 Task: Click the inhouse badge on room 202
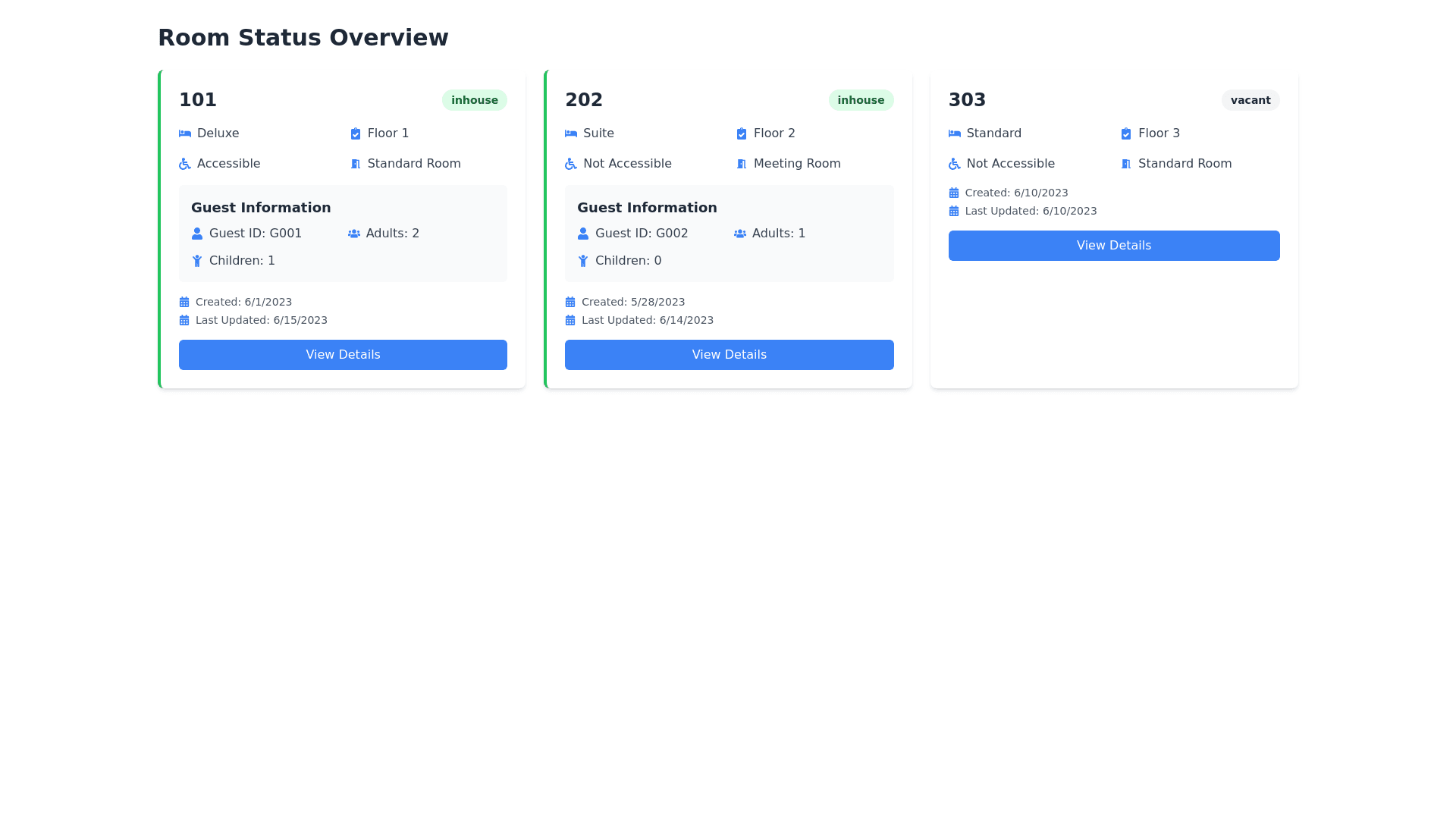tap(860, 100)
